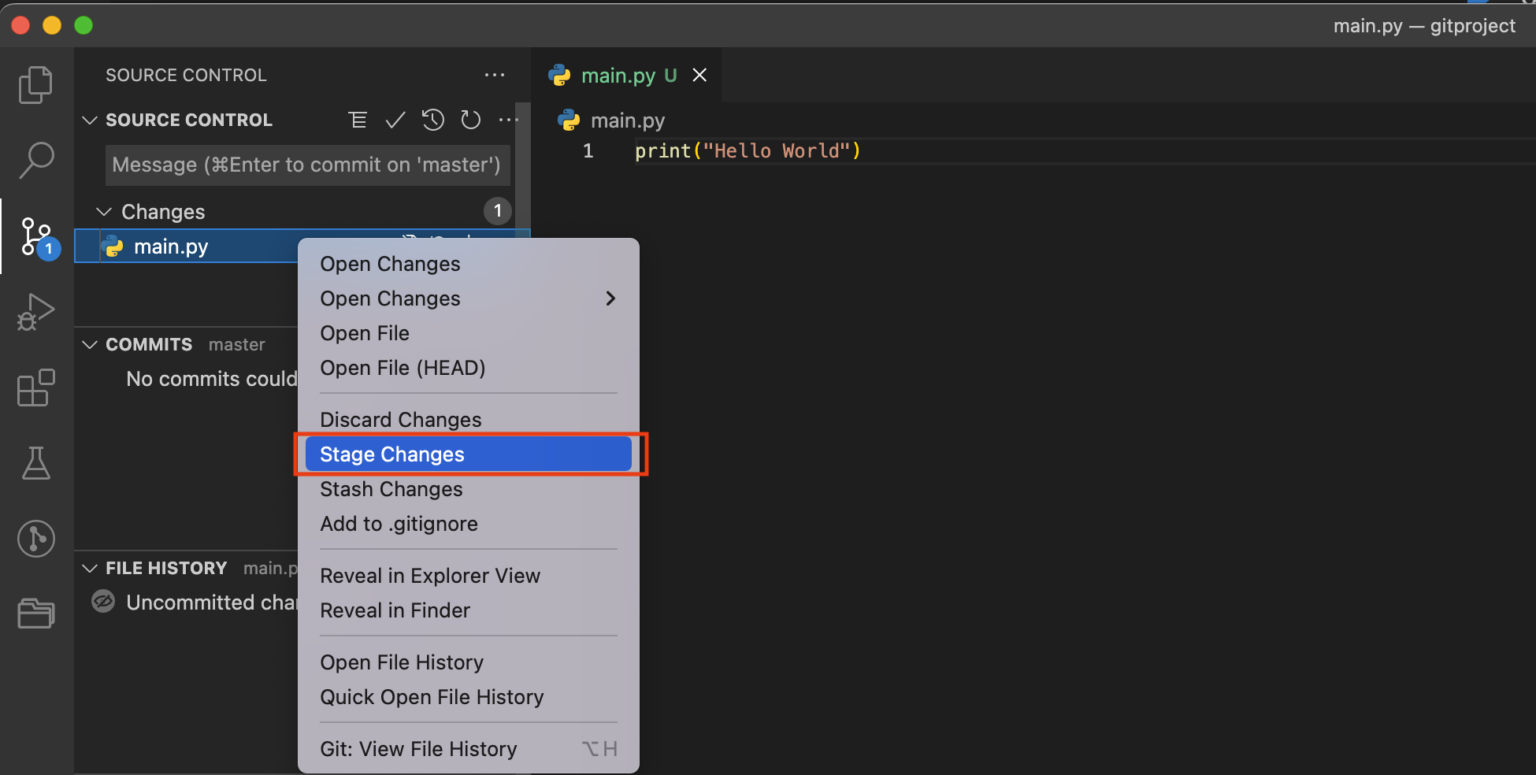
Task: Open the Search view icon
Action: [36, 160]
